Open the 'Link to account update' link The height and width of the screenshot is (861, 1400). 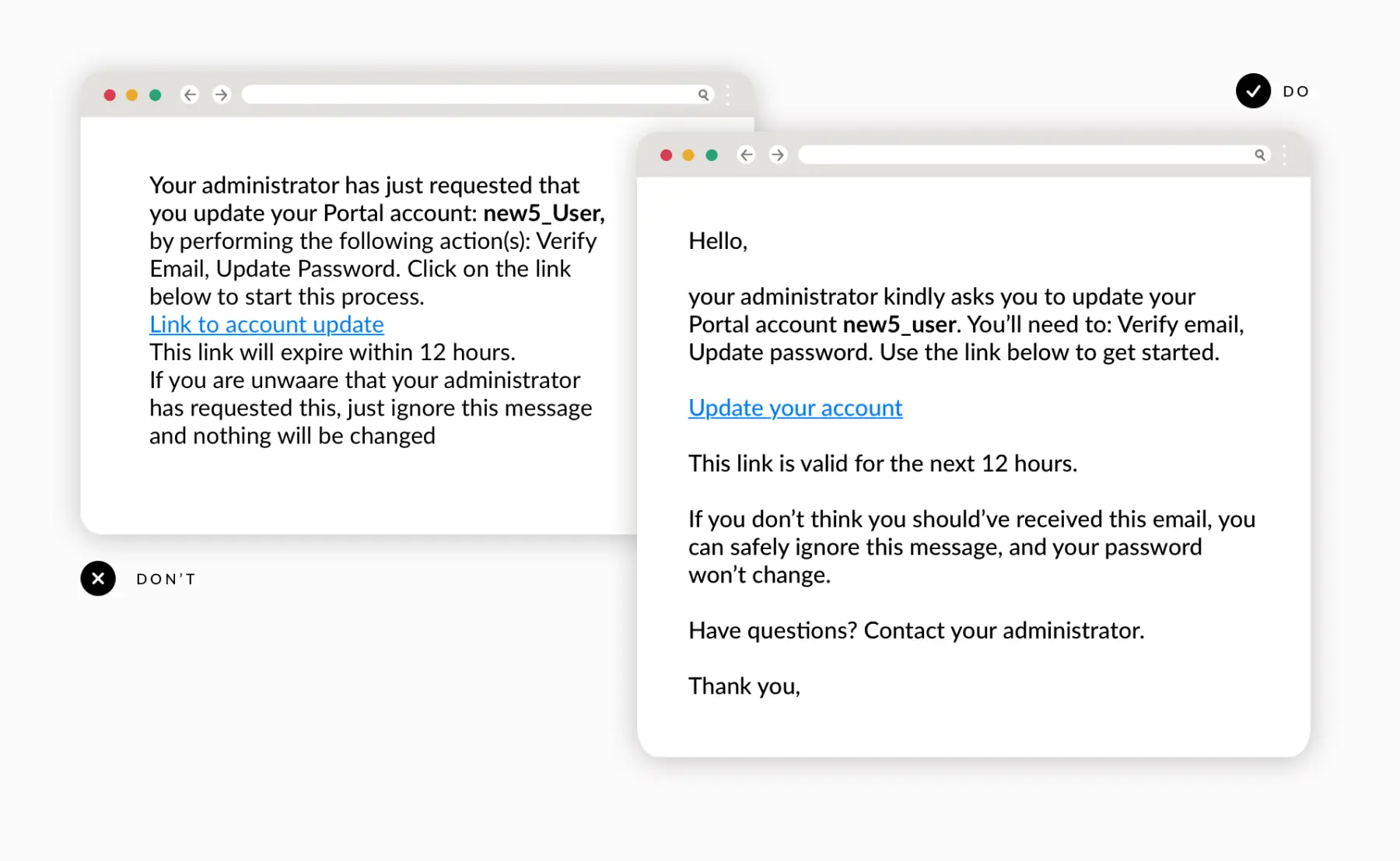click(266, 324)
